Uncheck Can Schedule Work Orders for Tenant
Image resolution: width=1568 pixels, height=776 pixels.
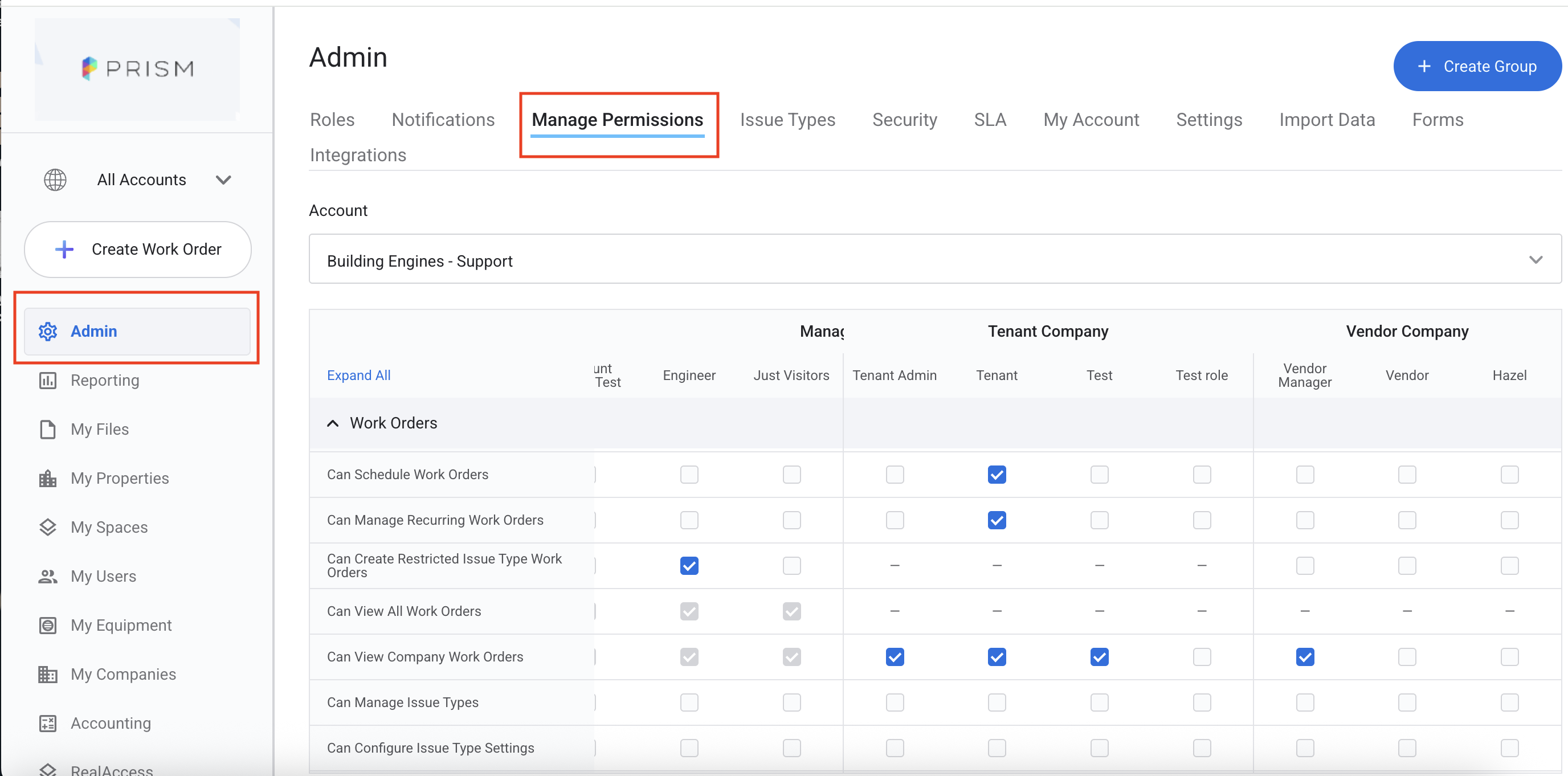tap(997, 475)
